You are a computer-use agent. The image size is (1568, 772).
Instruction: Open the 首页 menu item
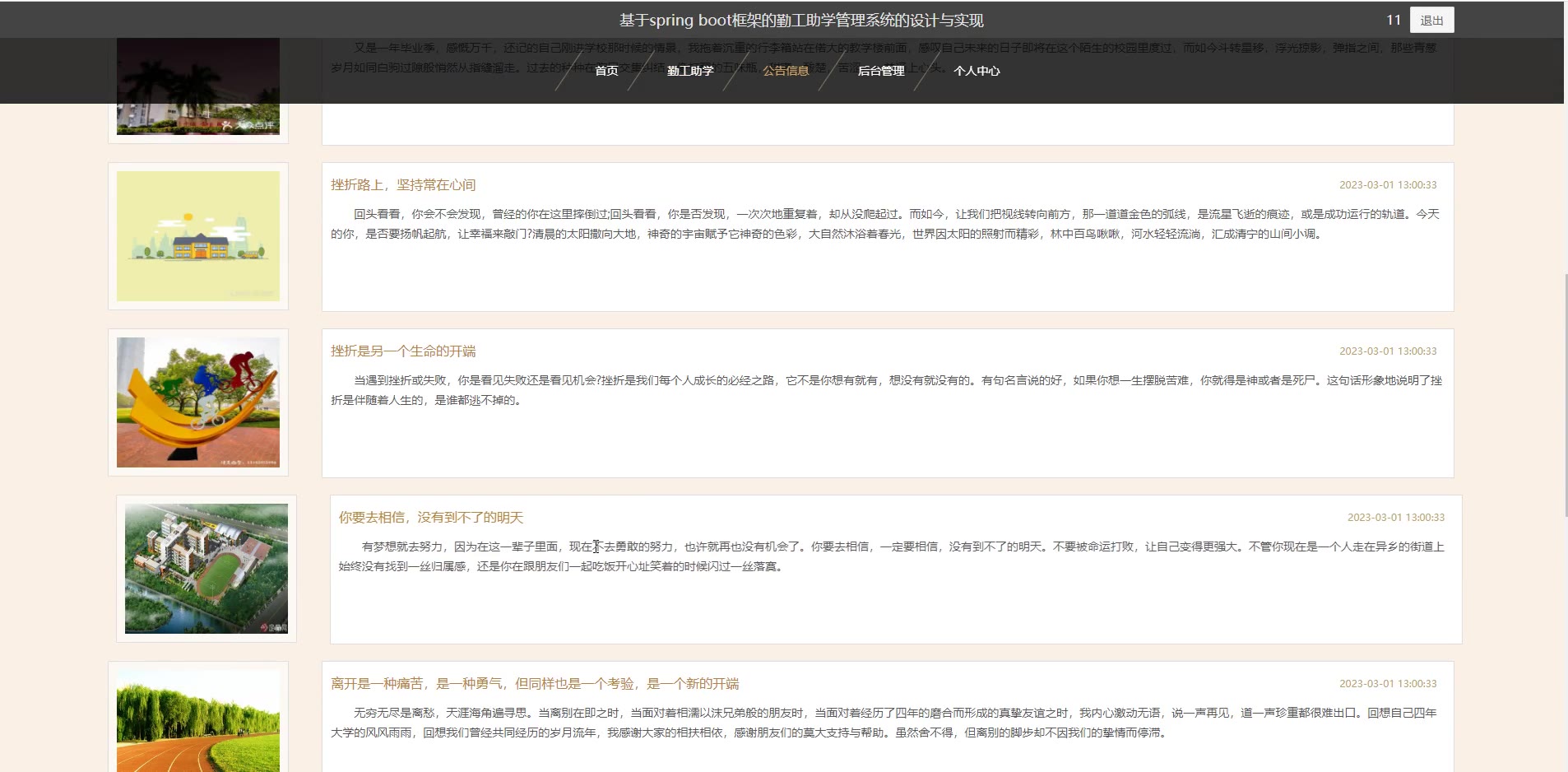pyautogui.click(x=606, y=71)
